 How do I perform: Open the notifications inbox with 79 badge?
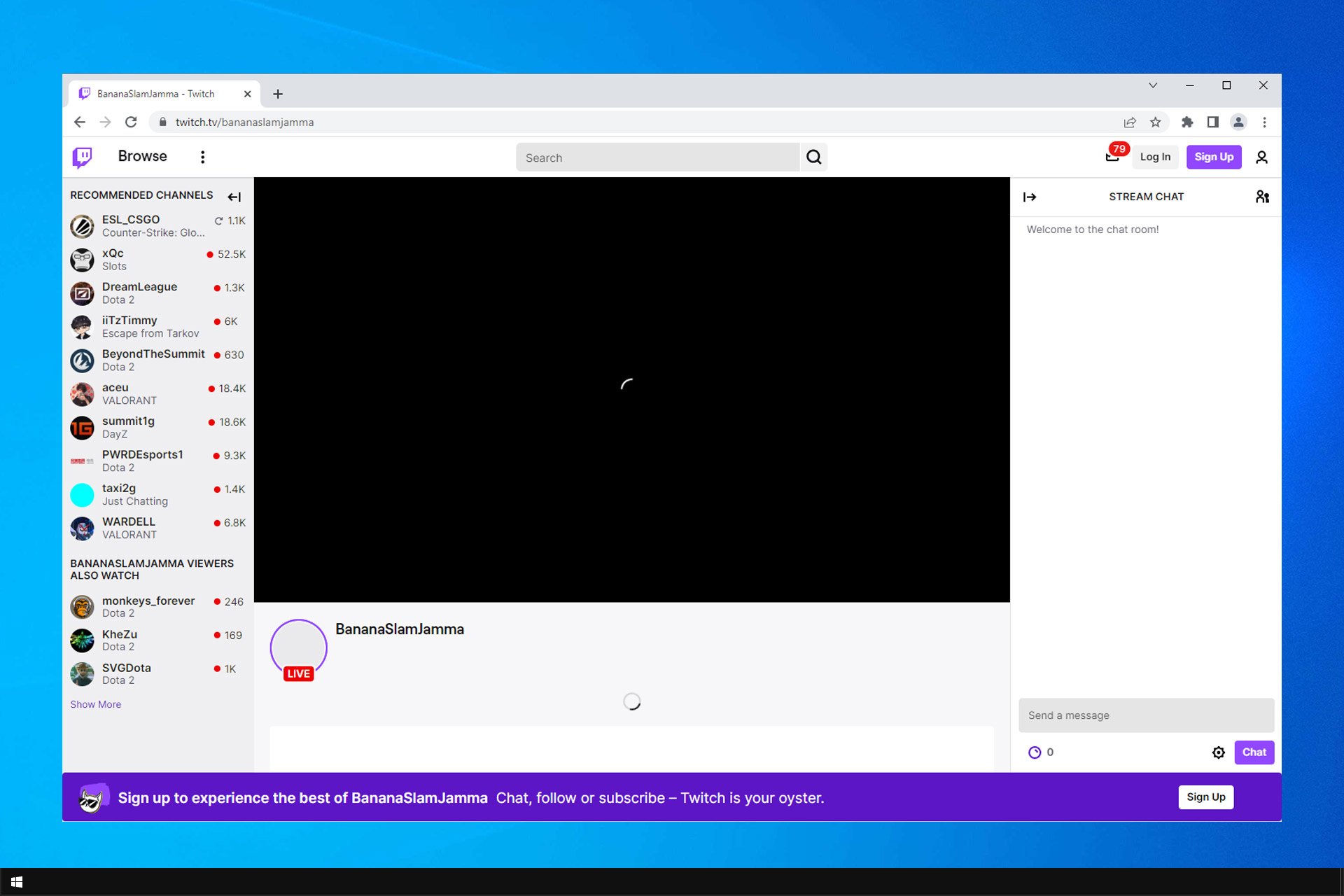pyautogui.click(x=1113, y=155)
